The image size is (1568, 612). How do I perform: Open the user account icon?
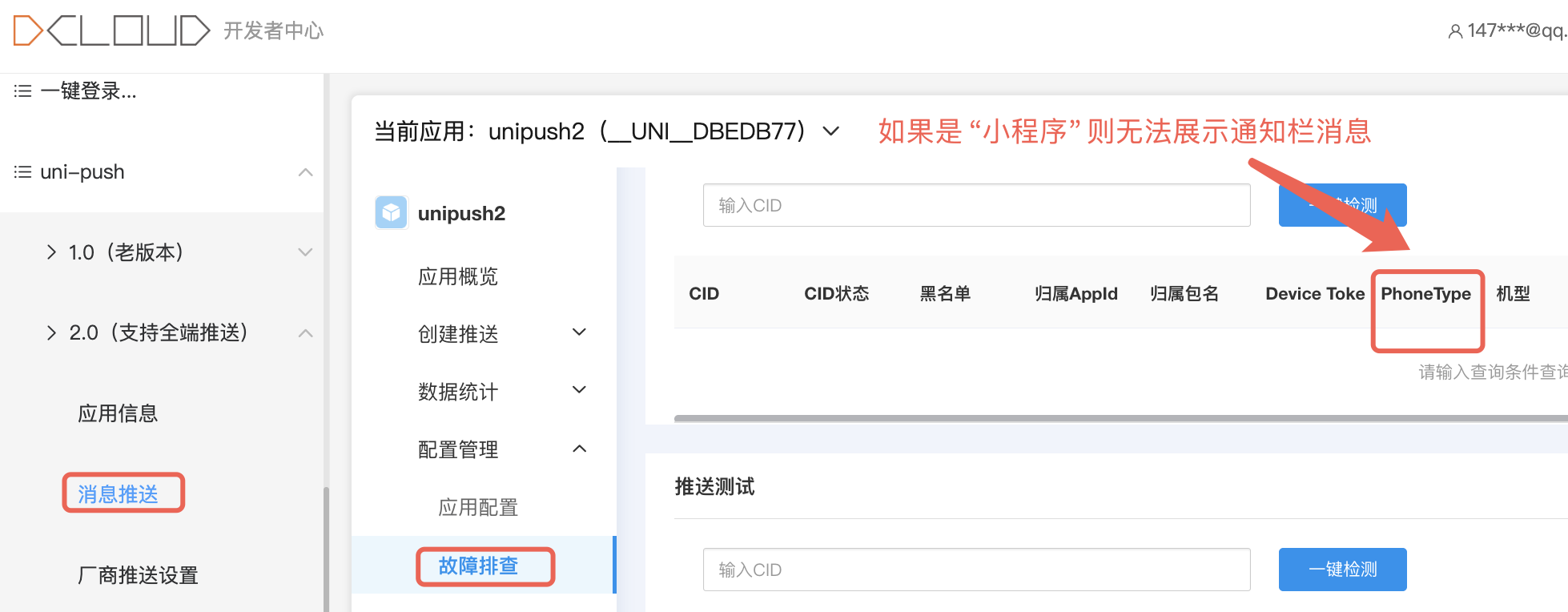[x=1455, y=31]
